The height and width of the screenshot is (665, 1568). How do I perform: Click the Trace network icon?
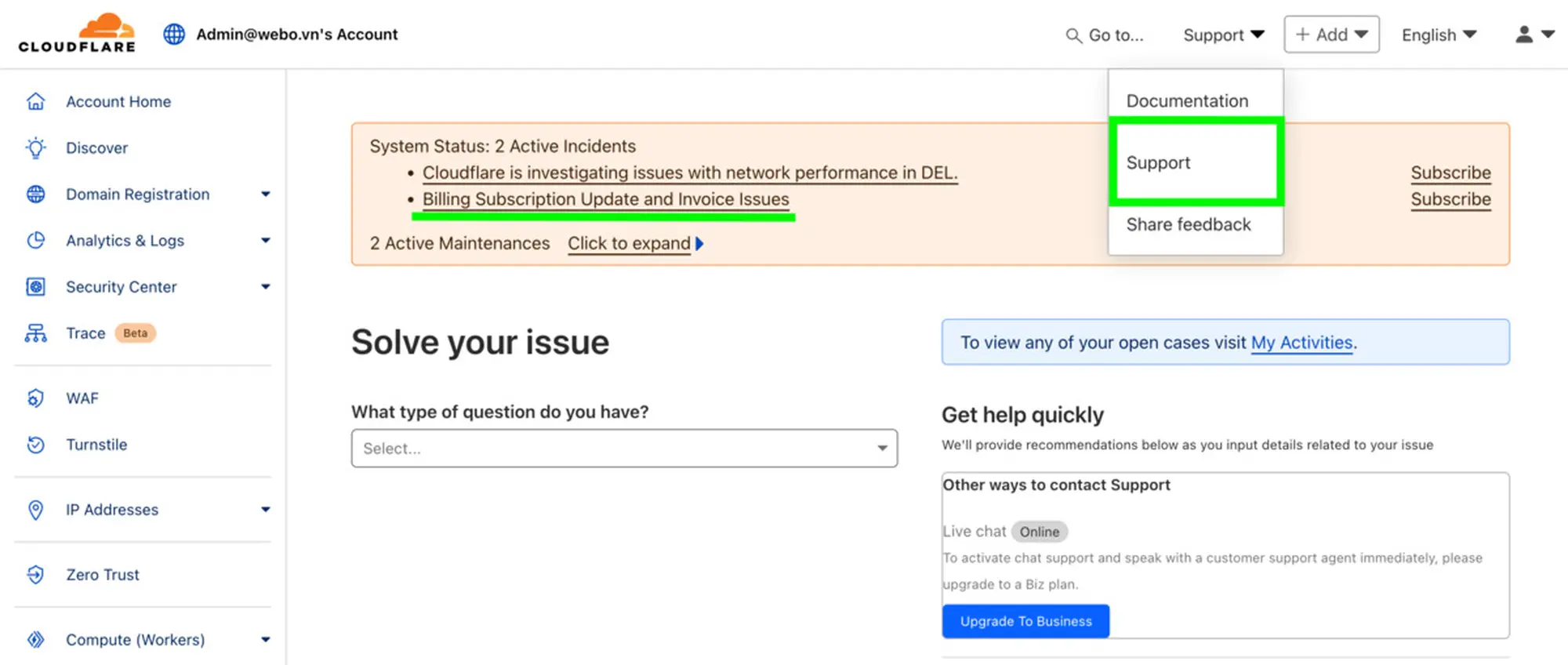[35, 333]
